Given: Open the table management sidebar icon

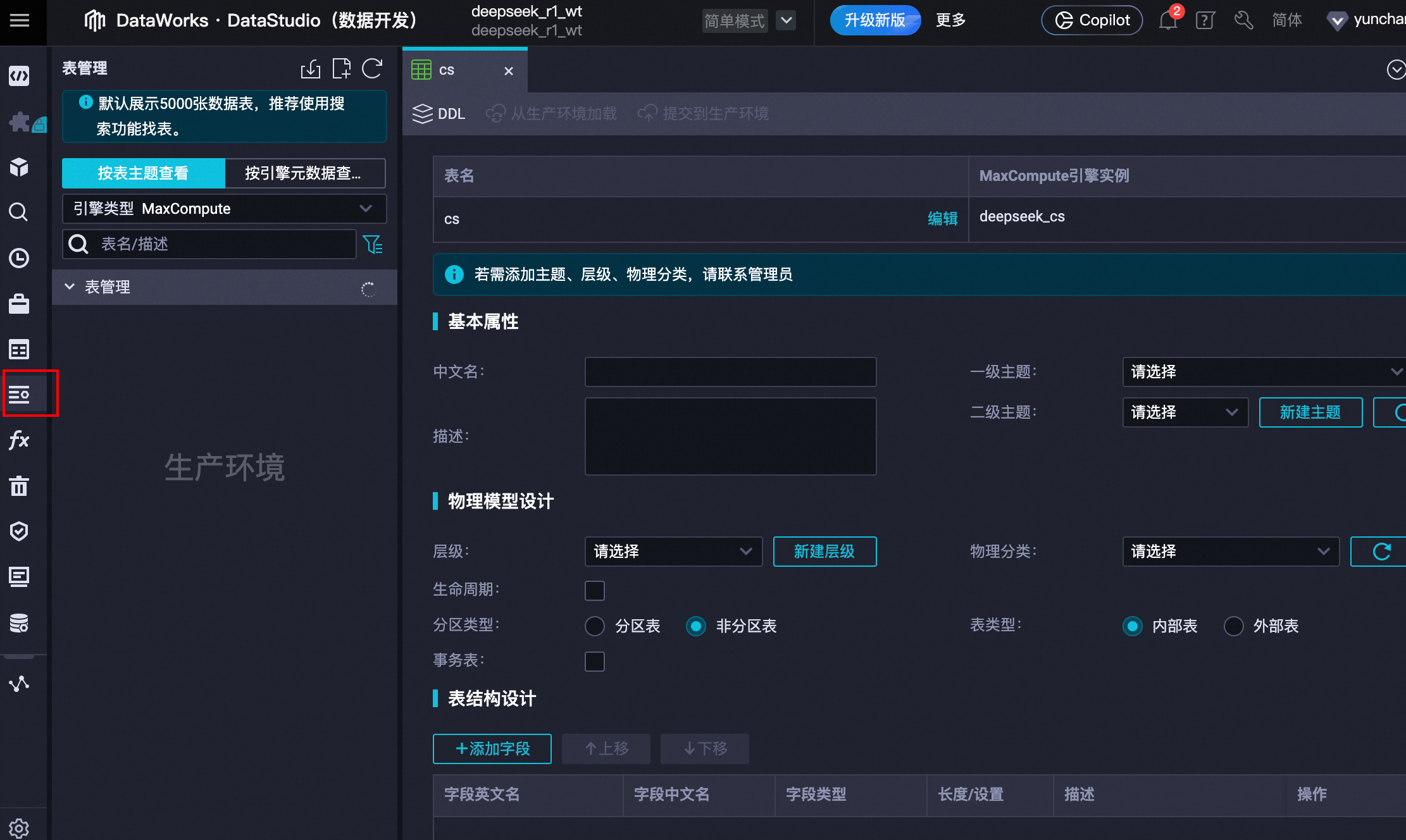Looking at the screenshot, I should click(19, 395).
